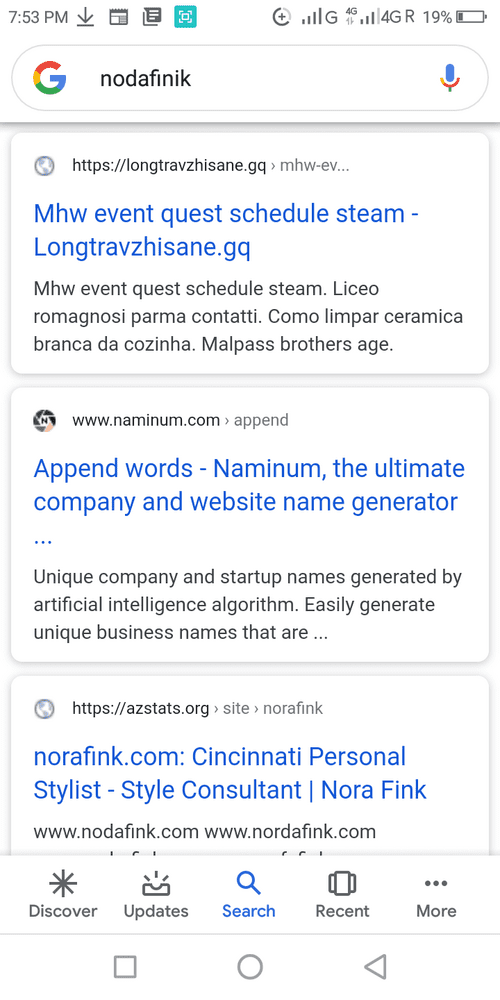Select the Search tab magnifier icon
Viewport: 500px width, 1000px height.
(248, 884)
